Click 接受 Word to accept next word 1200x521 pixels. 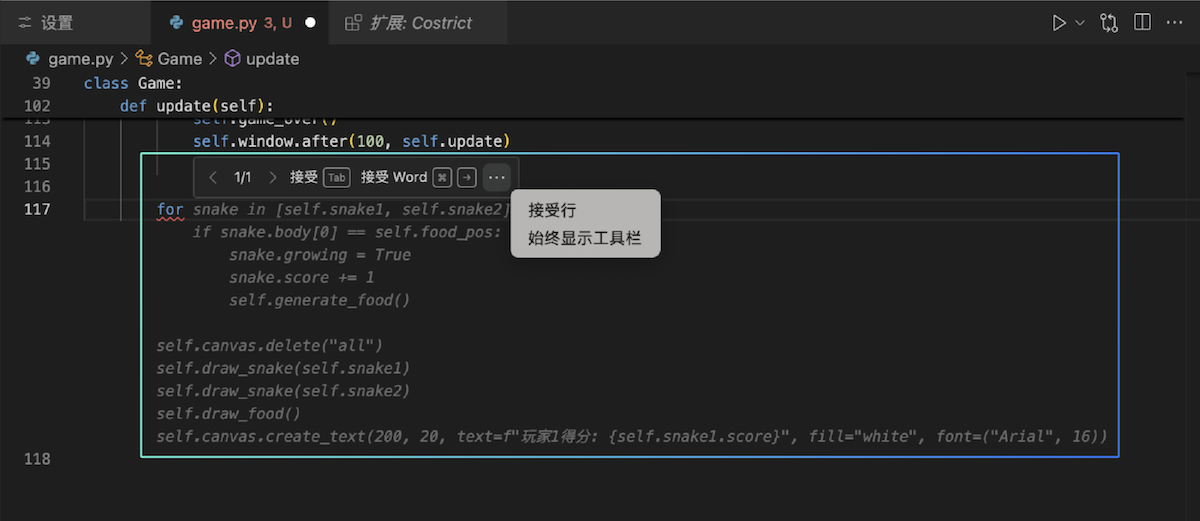click(x=394, y=177)
